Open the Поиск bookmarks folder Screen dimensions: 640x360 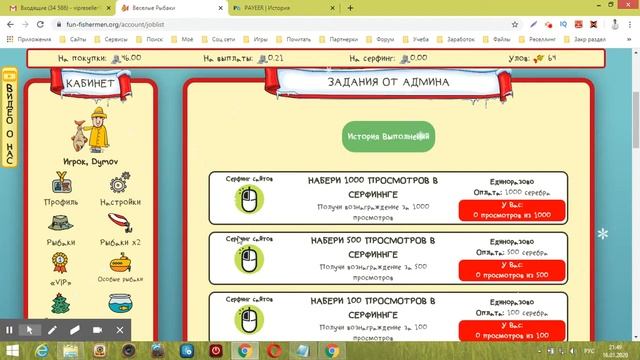150,39
